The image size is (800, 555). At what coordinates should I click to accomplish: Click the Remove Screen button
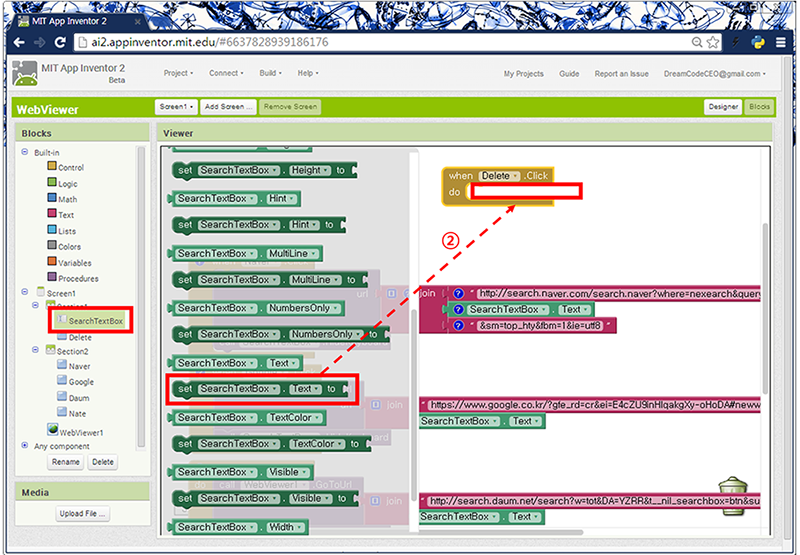coord(290,107)
